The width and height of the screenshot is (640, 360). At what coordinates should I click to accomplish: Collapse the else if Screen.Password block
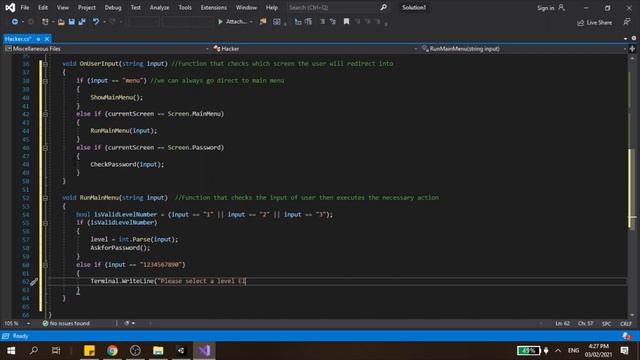(45, 148)
